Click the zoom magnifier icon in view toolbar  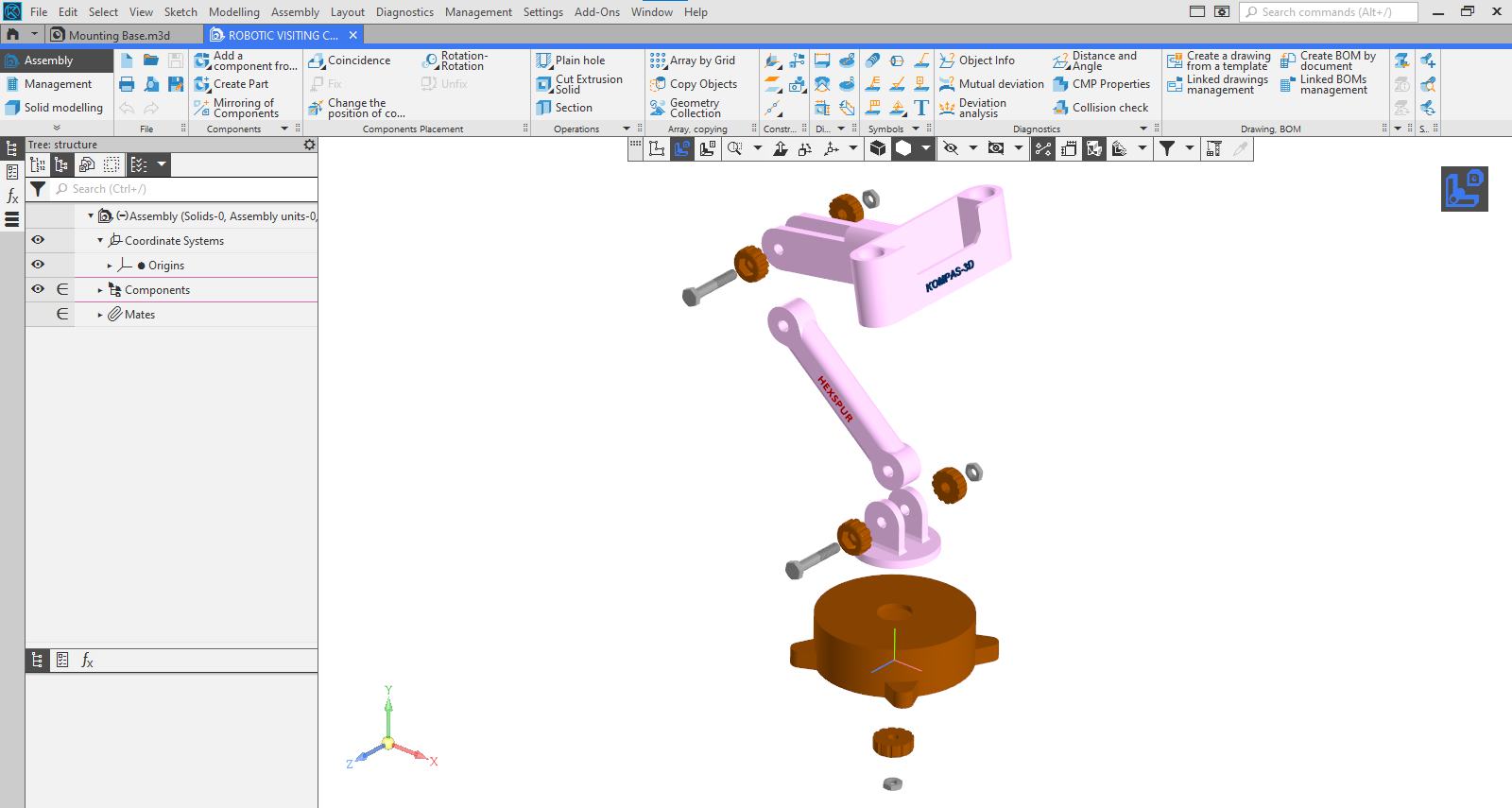point(734,148)
